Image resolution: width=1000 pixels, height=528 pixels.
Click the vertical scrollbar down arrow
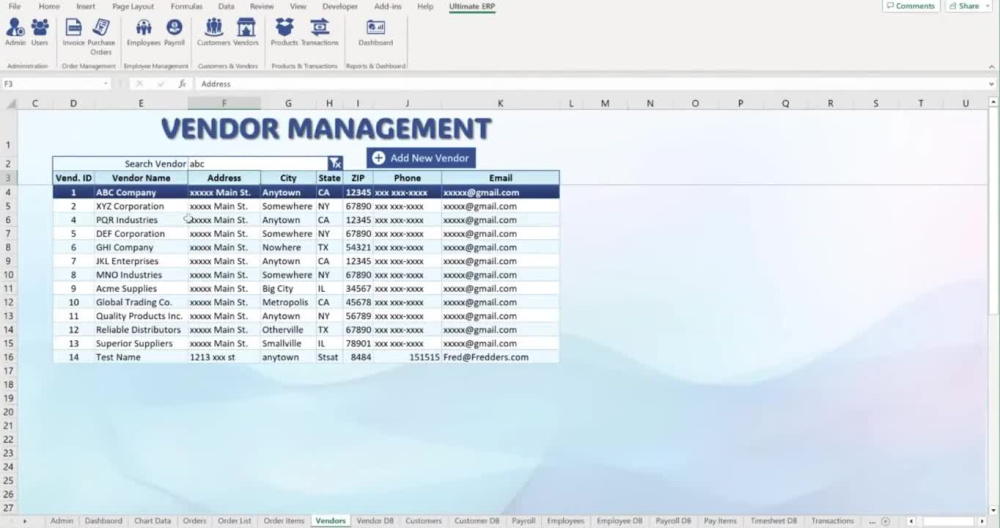click(x=993, y=510)
